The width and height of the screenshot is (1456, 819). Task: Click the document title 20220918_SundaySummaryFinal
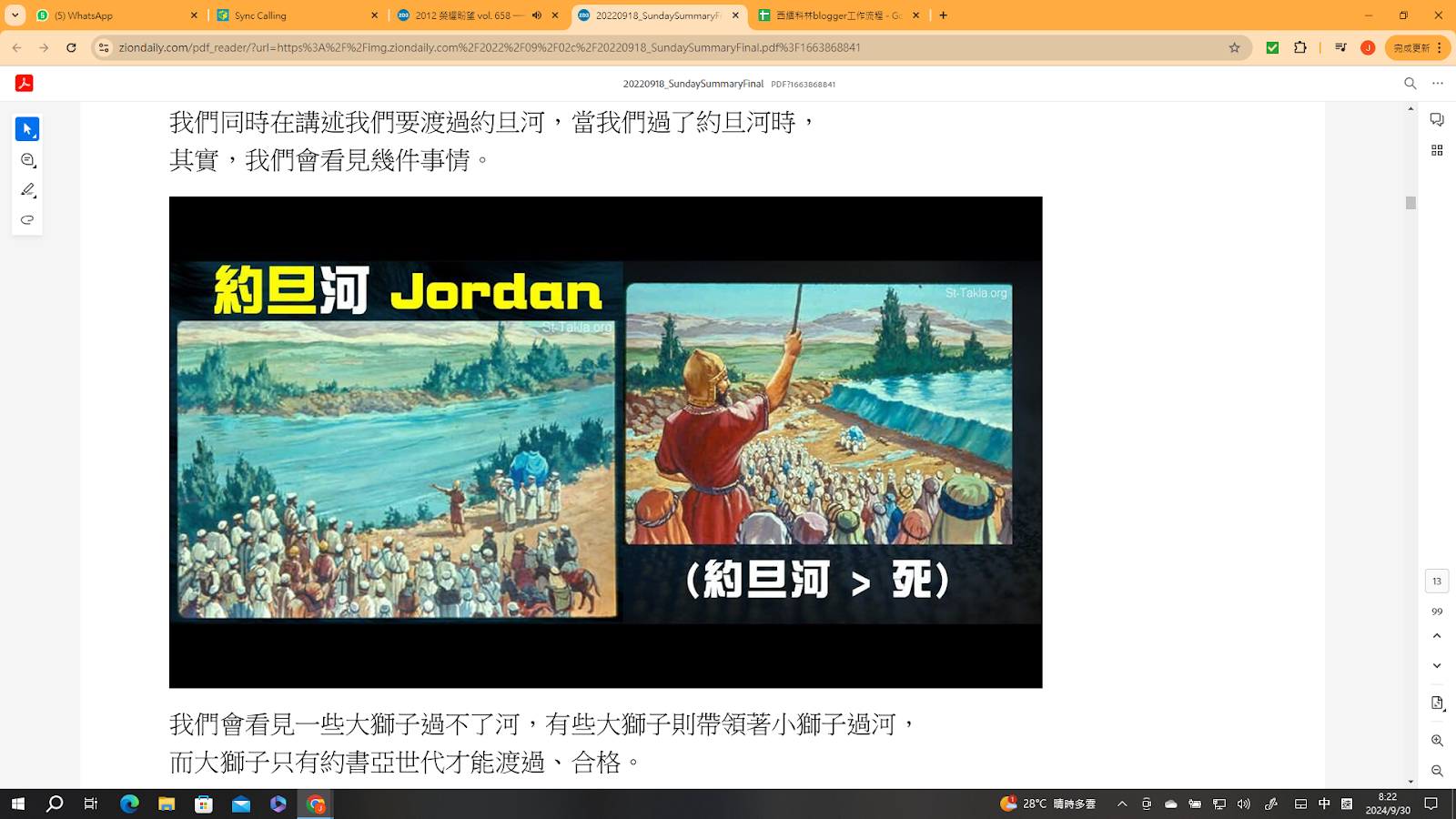tap(693, 84)
